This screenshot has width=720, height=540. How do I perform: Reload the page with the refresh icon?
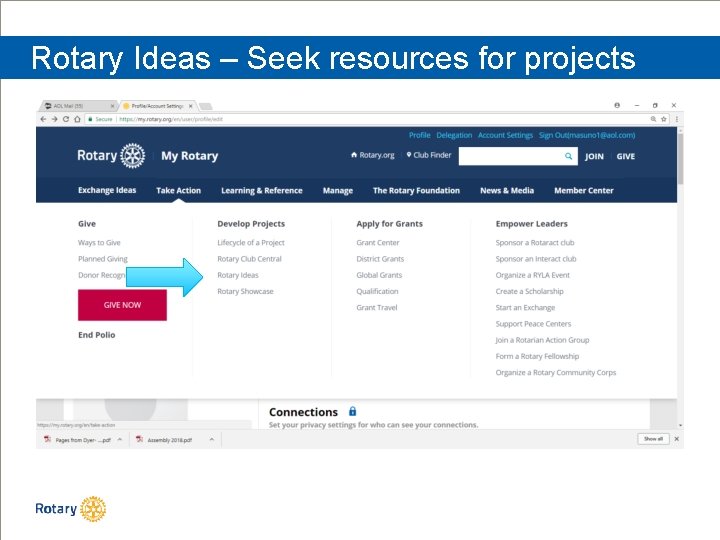pos(66,119)
